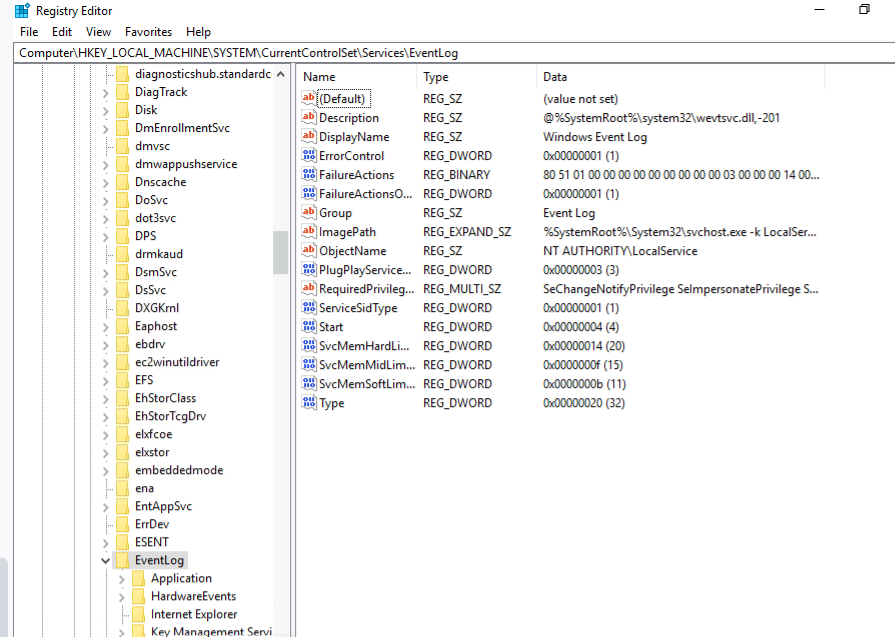Select the ec2winutildriver key
Screen dimensions: 895x637
pos(177,362)
